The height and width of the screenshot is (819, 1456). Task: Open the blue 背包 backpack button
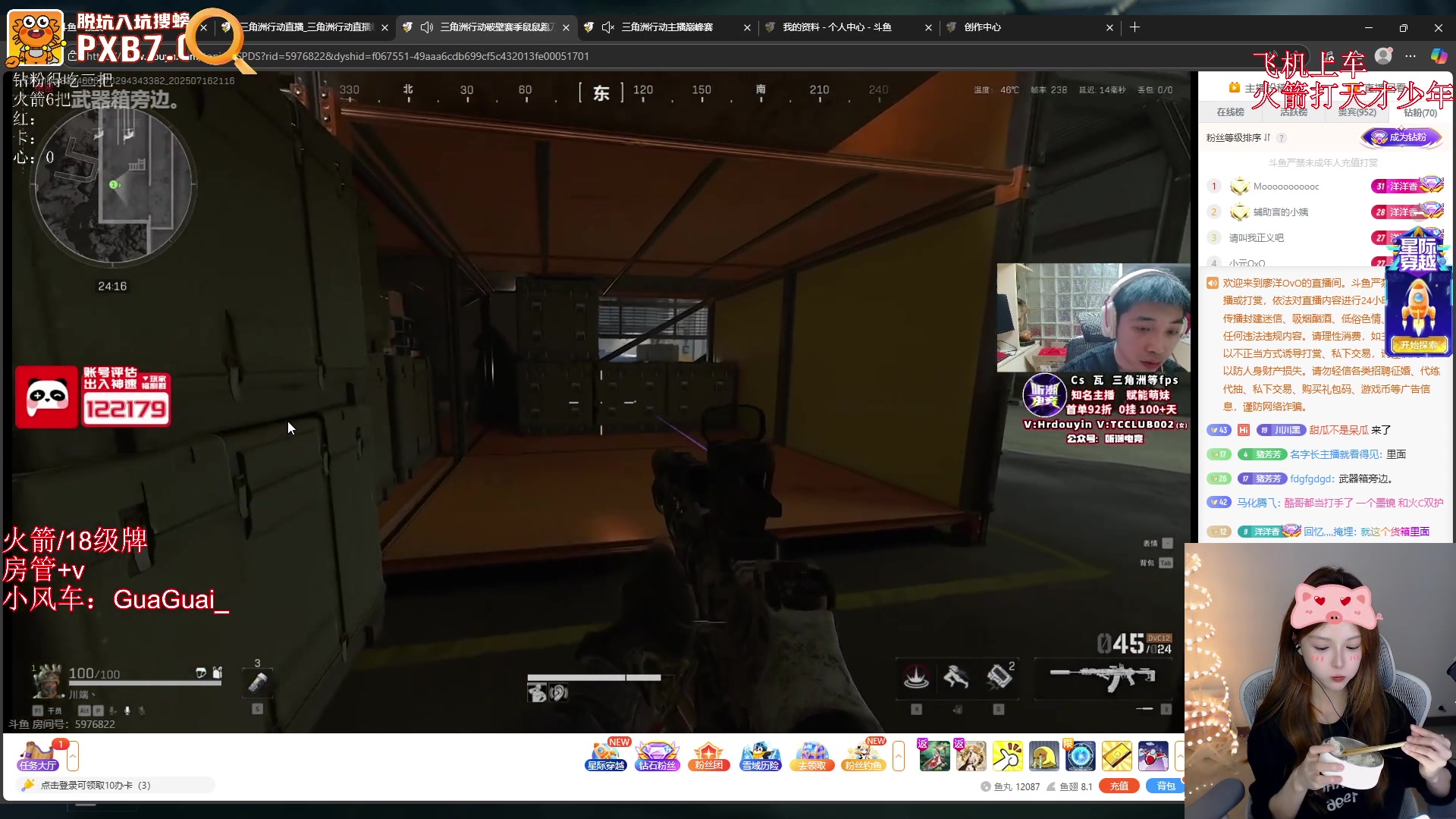(1166, 786)
